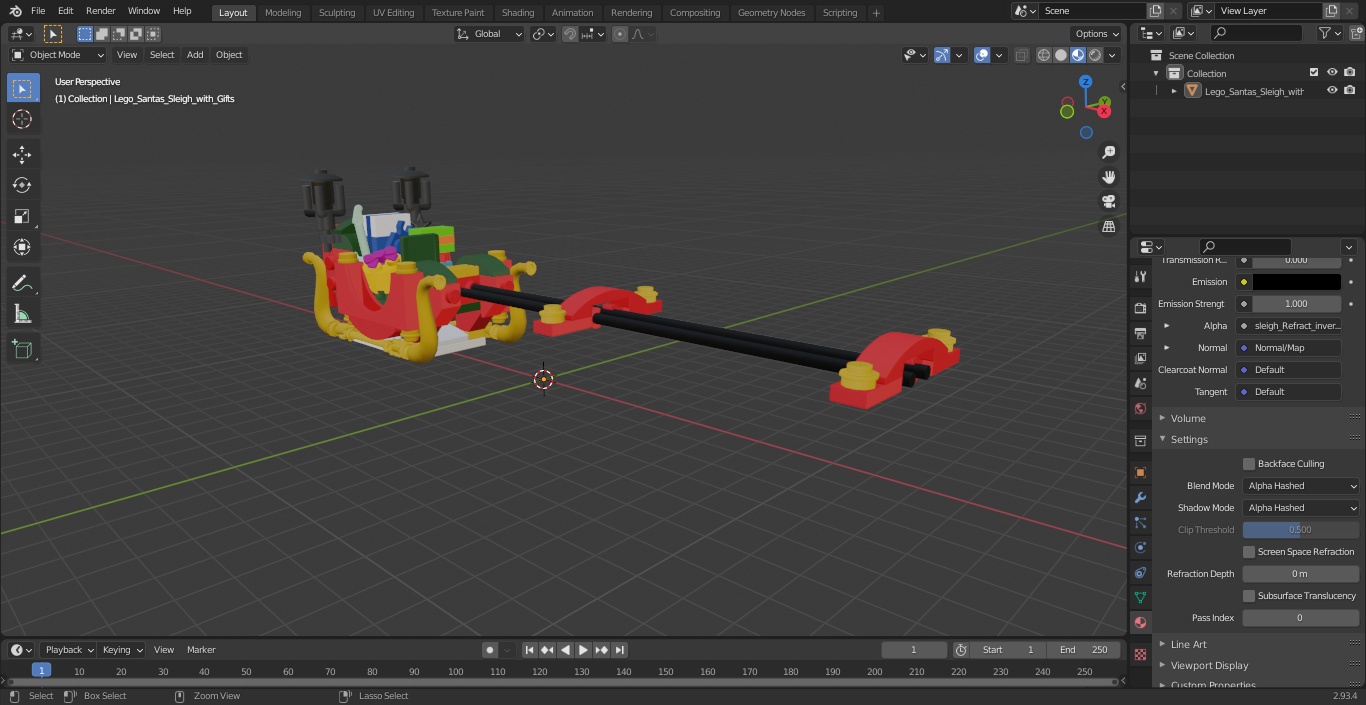
Task: Switch to the UV Editing workspace tab
Action: tap(393, 12)
